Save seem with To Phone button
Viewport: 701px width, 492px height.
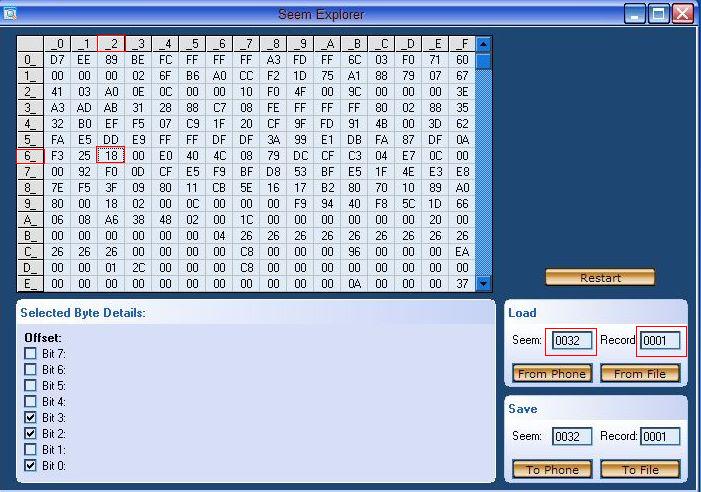pos(552,469)
